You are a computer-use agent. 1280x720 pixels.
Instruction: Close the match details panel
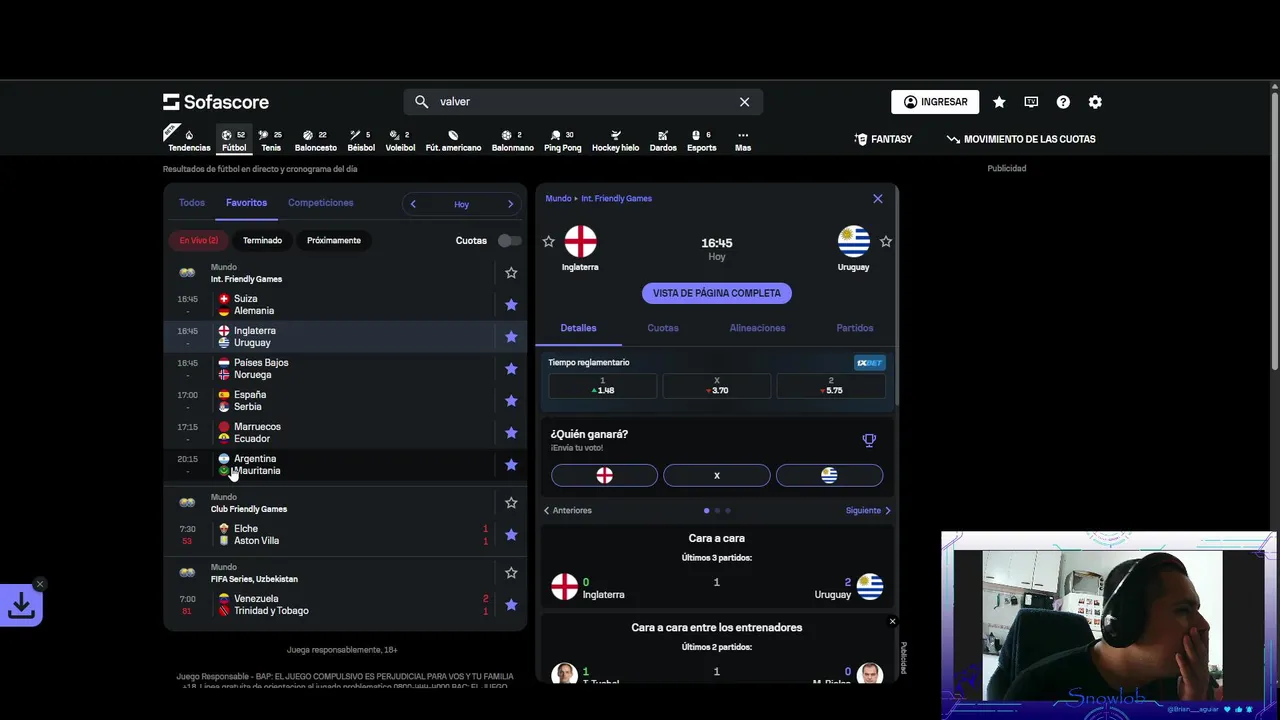coord(878,199)
